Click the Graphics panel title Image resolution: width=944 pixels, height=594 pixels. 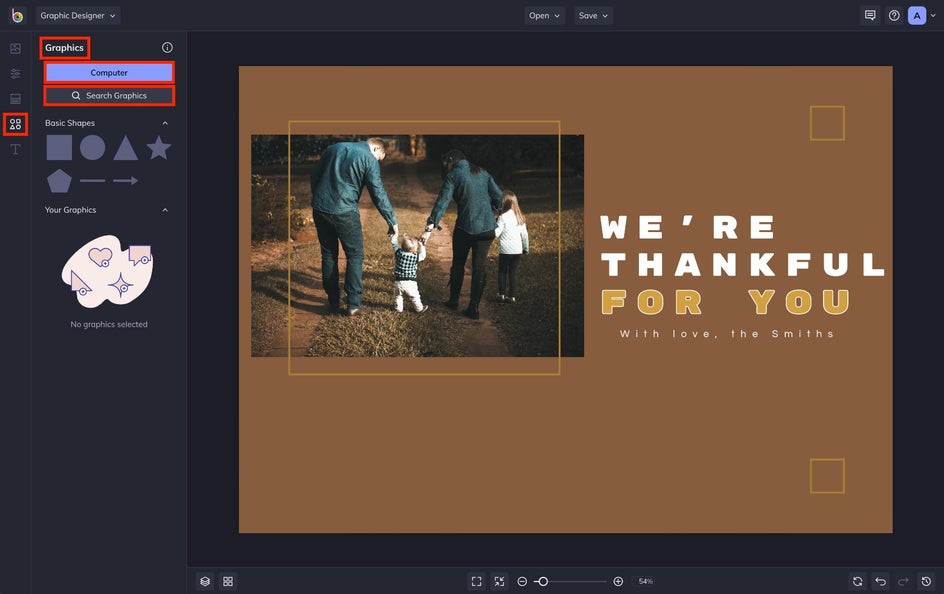pos(64,48)
